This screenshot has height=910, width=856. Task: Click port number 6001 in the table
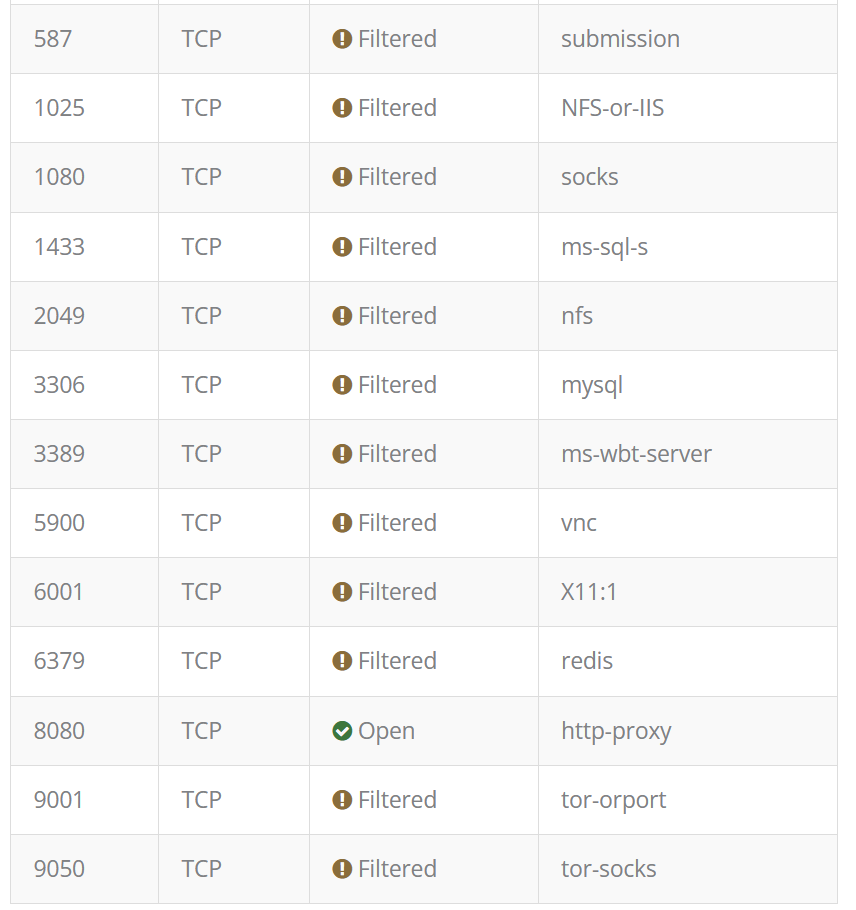pos(59,592)
